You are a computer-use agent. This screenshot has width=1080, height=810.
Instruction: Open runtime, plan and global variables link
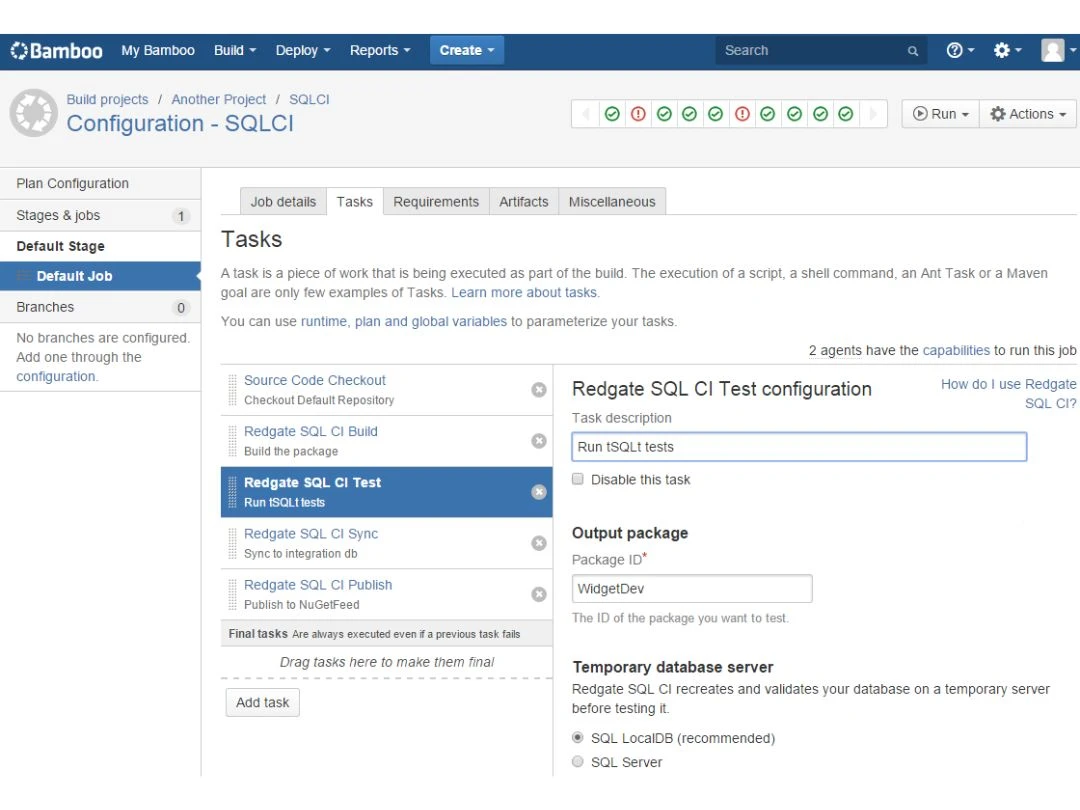click(x=404, y=322)
